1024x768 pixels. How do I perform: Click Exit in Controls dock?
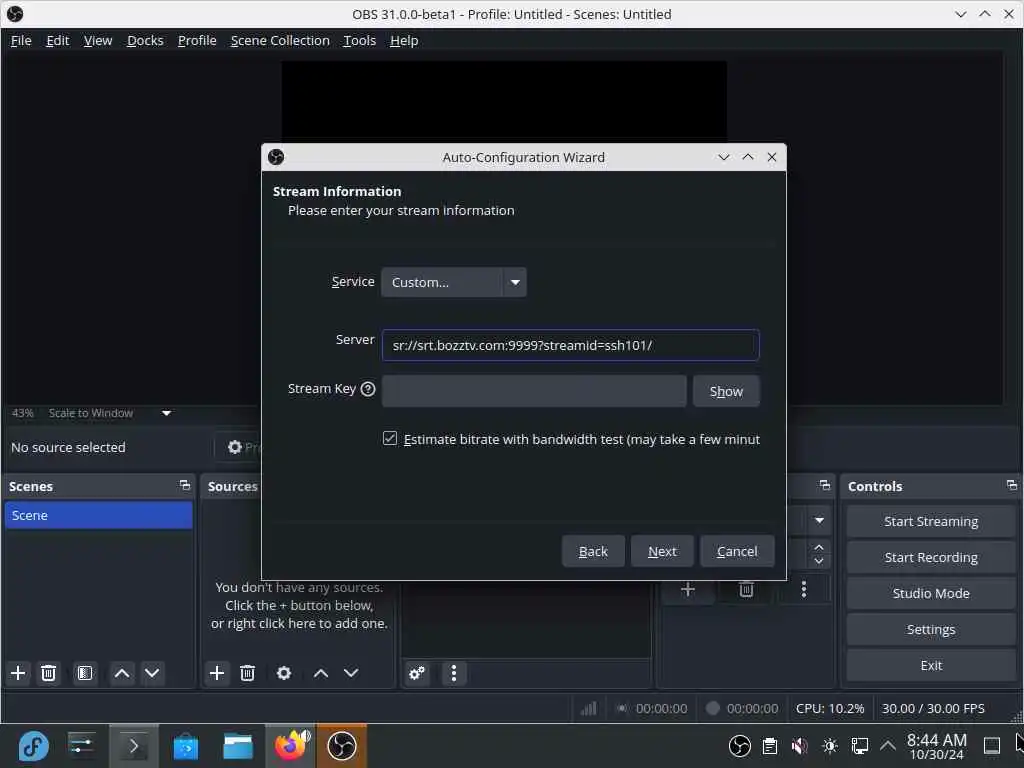pyautogui.click(x=931, y=665)
